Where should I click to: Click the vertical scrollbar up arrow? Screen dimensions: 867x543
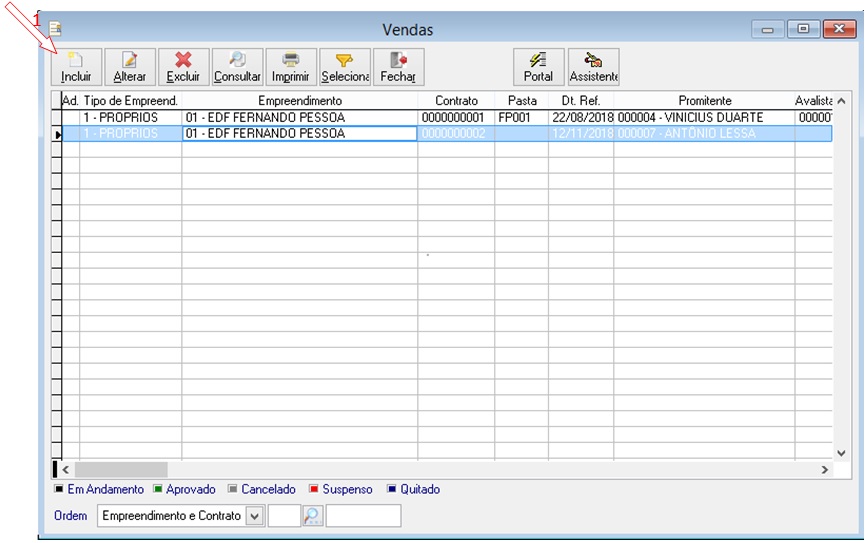(x=841, y=101)
